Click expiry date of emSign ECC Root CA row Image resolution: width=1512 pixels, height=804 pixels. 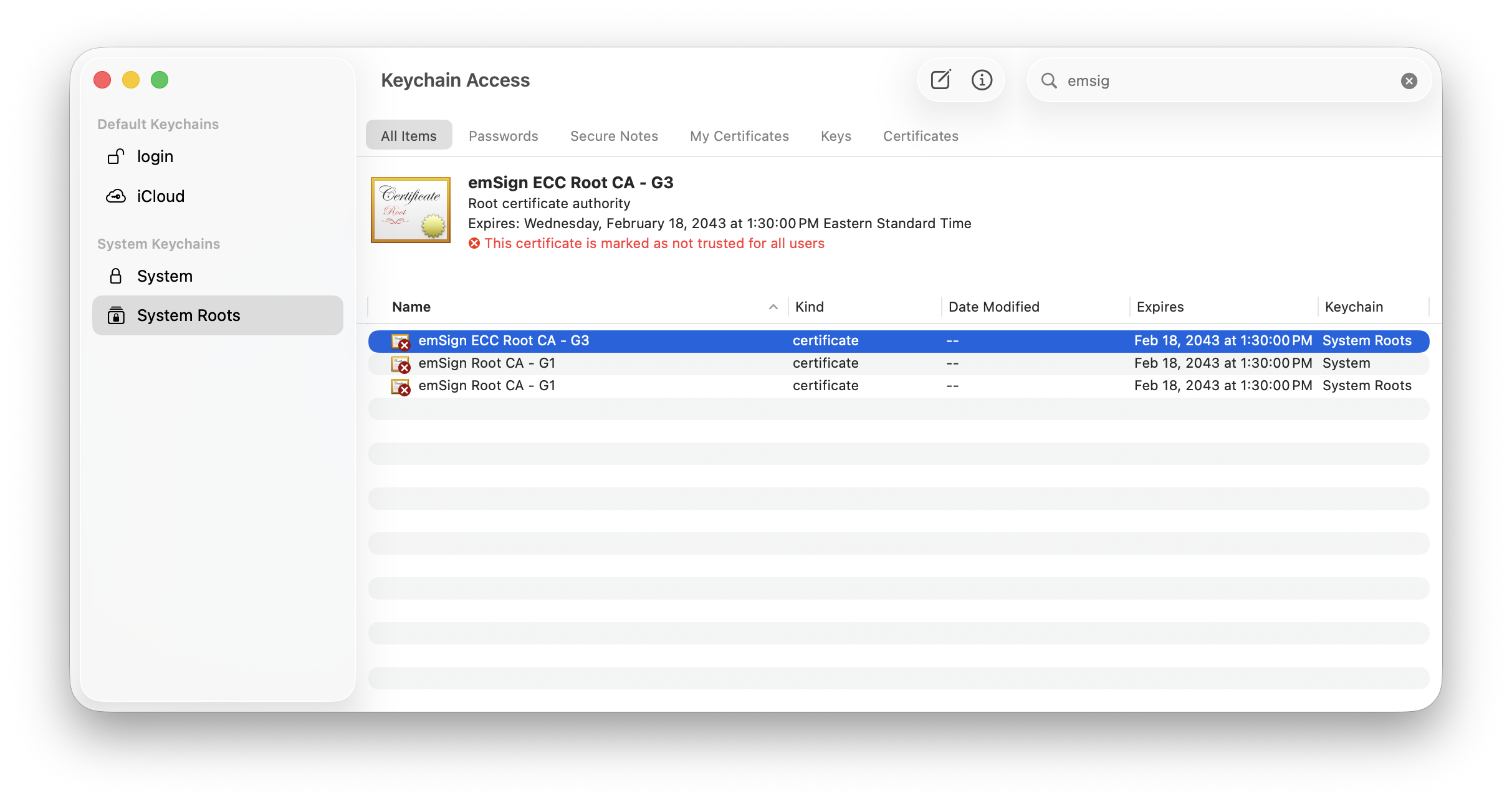pos(1223,341)
